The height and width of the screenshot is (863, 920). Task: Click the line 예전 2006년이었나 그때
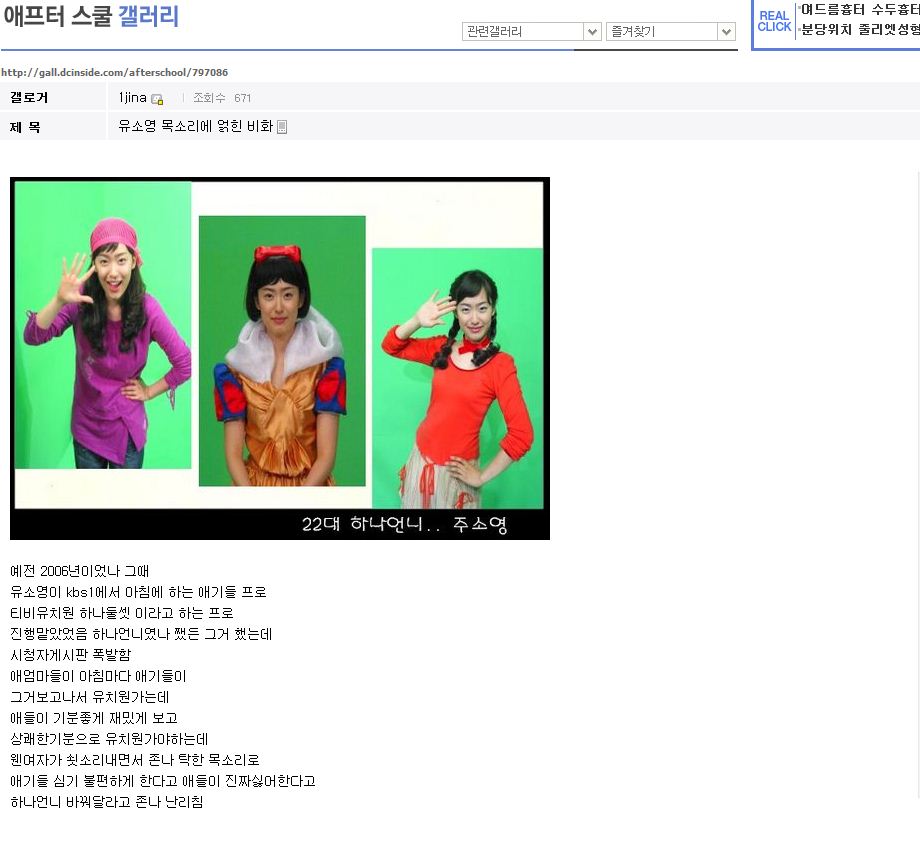click(80, 571)
